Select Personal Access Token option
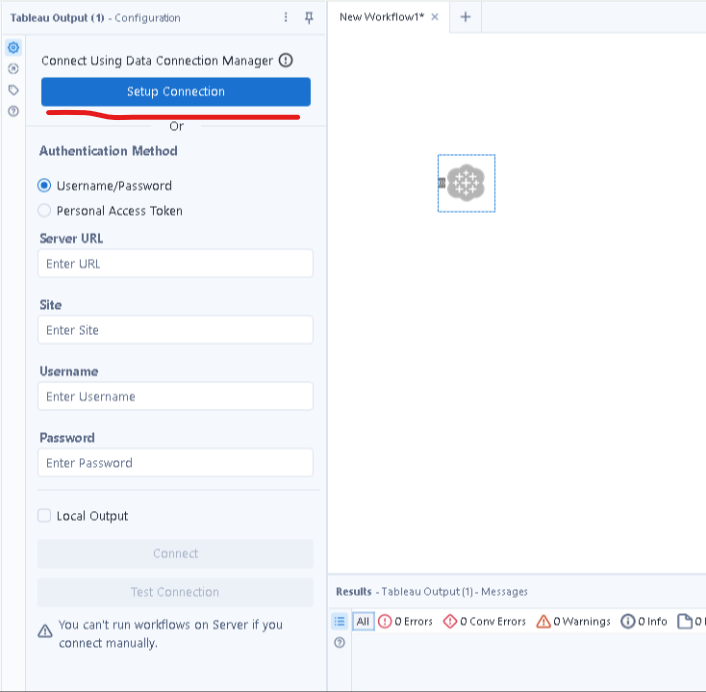The height and width of the screenshot is (692, 706). pos(44,210)
